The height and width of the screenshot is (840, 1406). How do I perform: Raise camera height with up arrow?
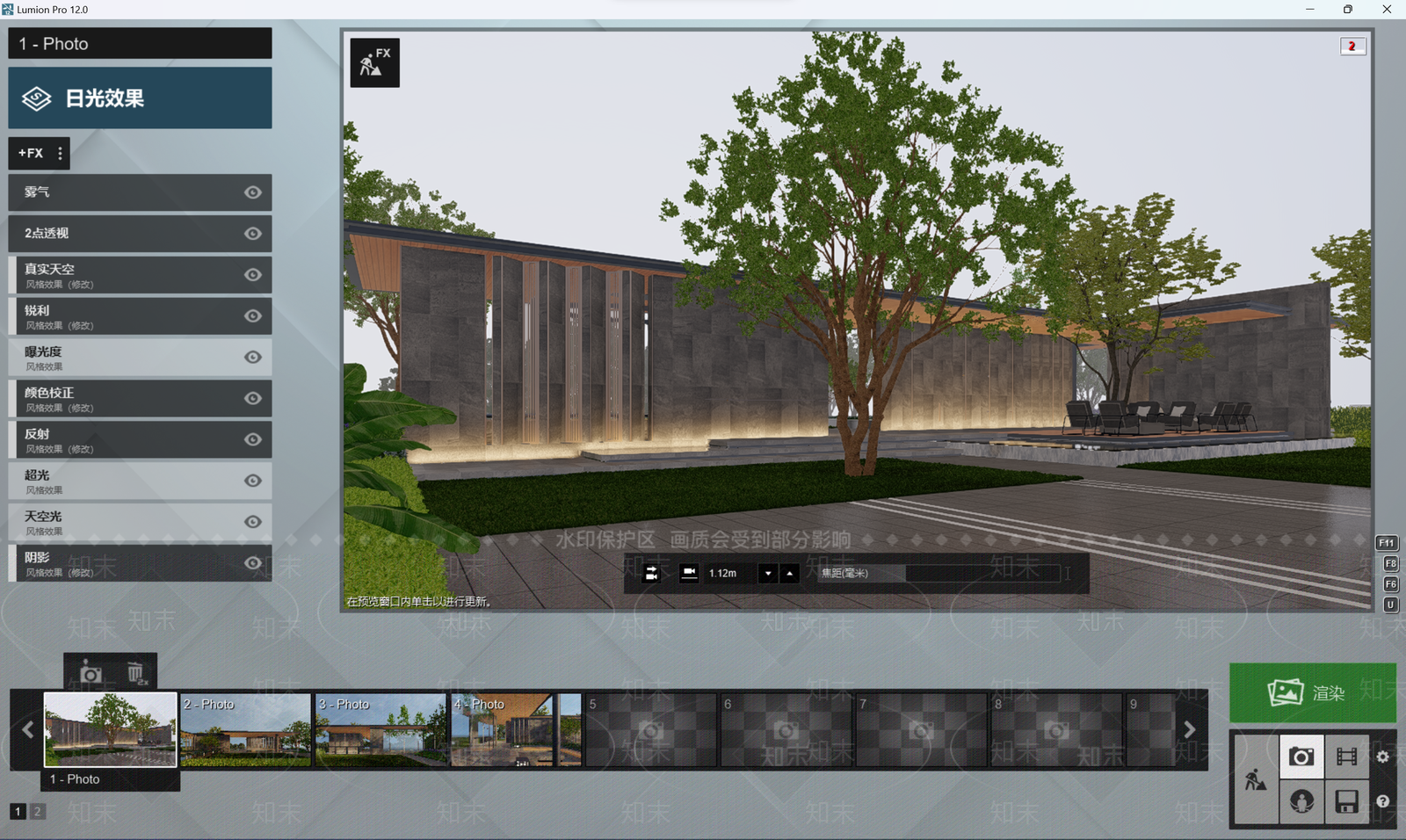coord(790,573)
